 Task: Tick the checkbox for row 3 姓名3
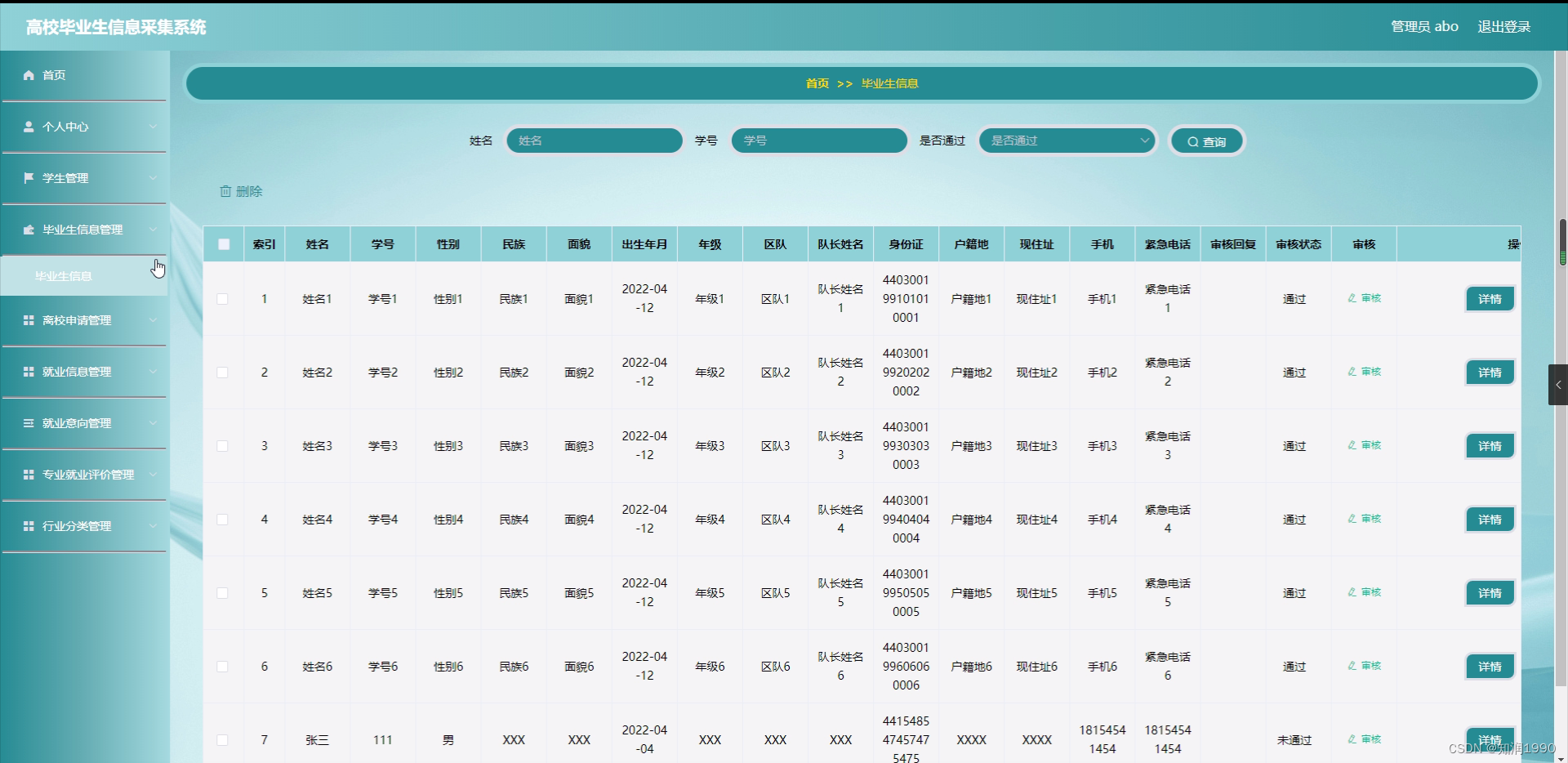click(222, 445)
